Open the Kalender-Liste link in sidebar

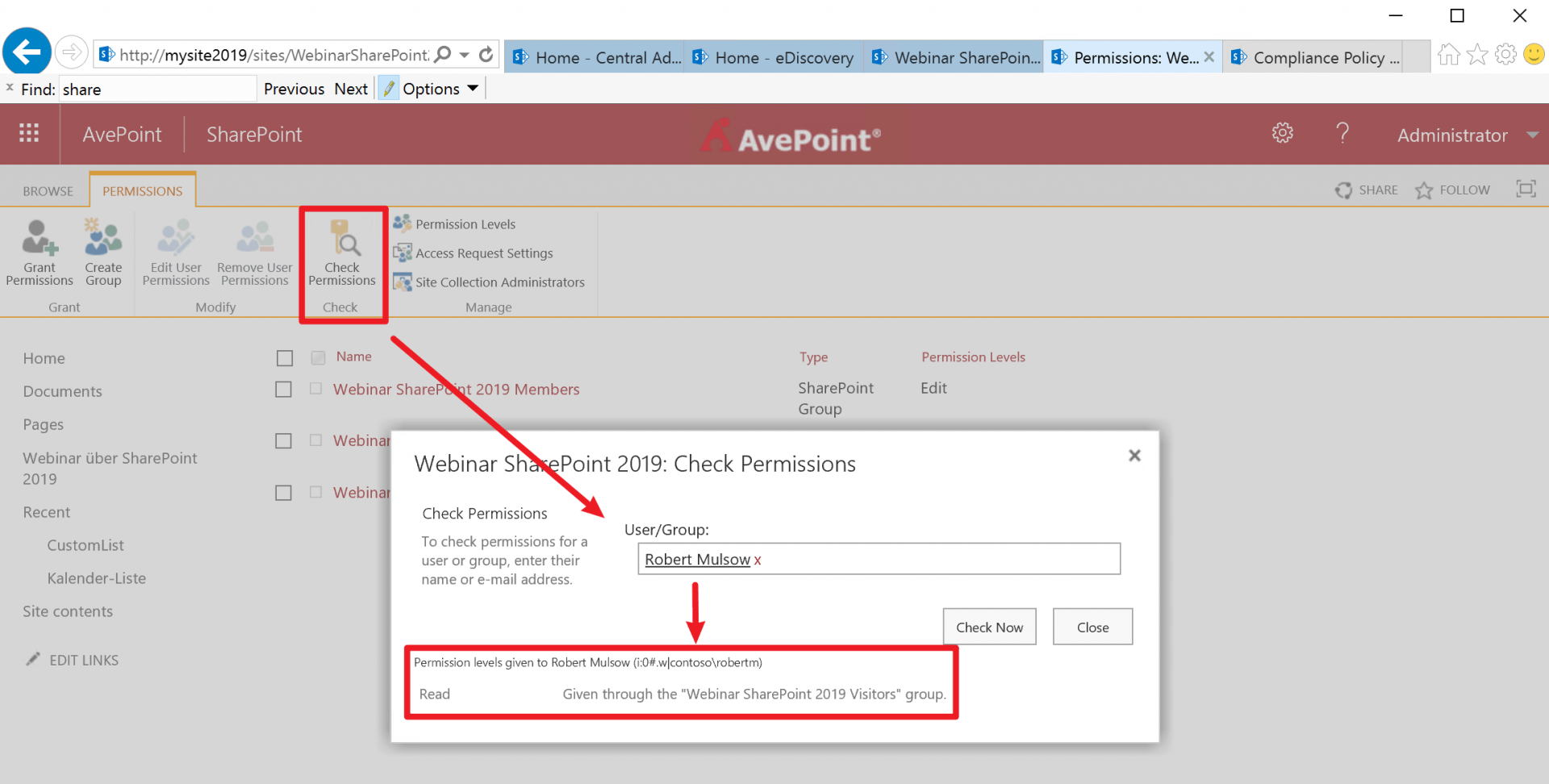point(97,578)
